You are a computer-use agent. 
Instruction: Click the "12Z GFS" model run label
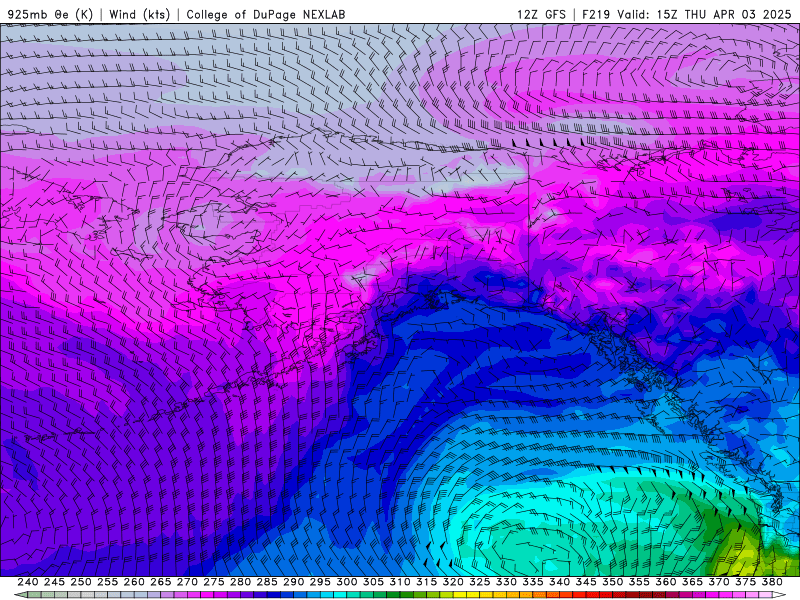pos(541,14)
